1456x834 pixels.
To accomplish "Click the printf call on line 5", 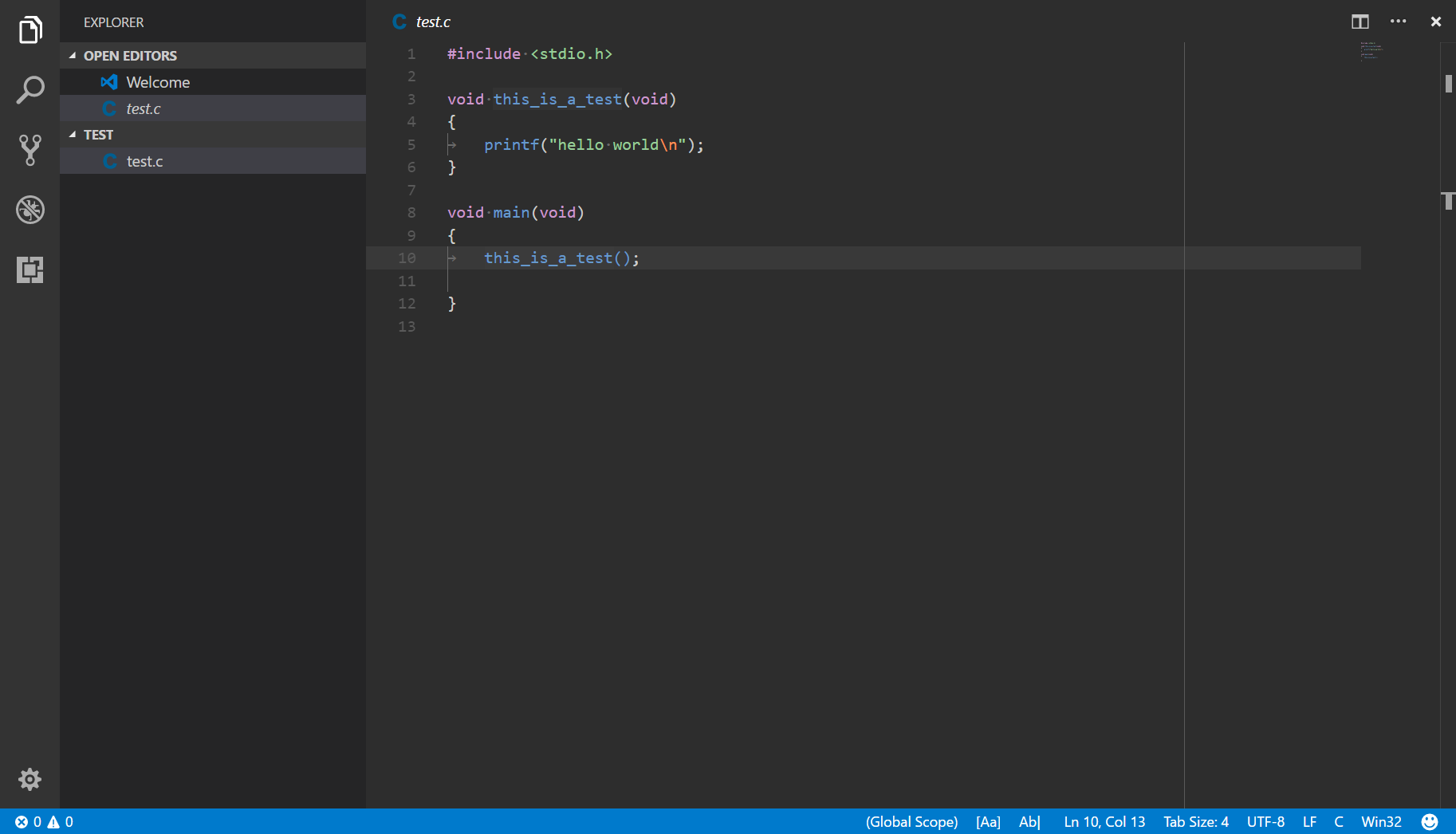I will 511,144.
